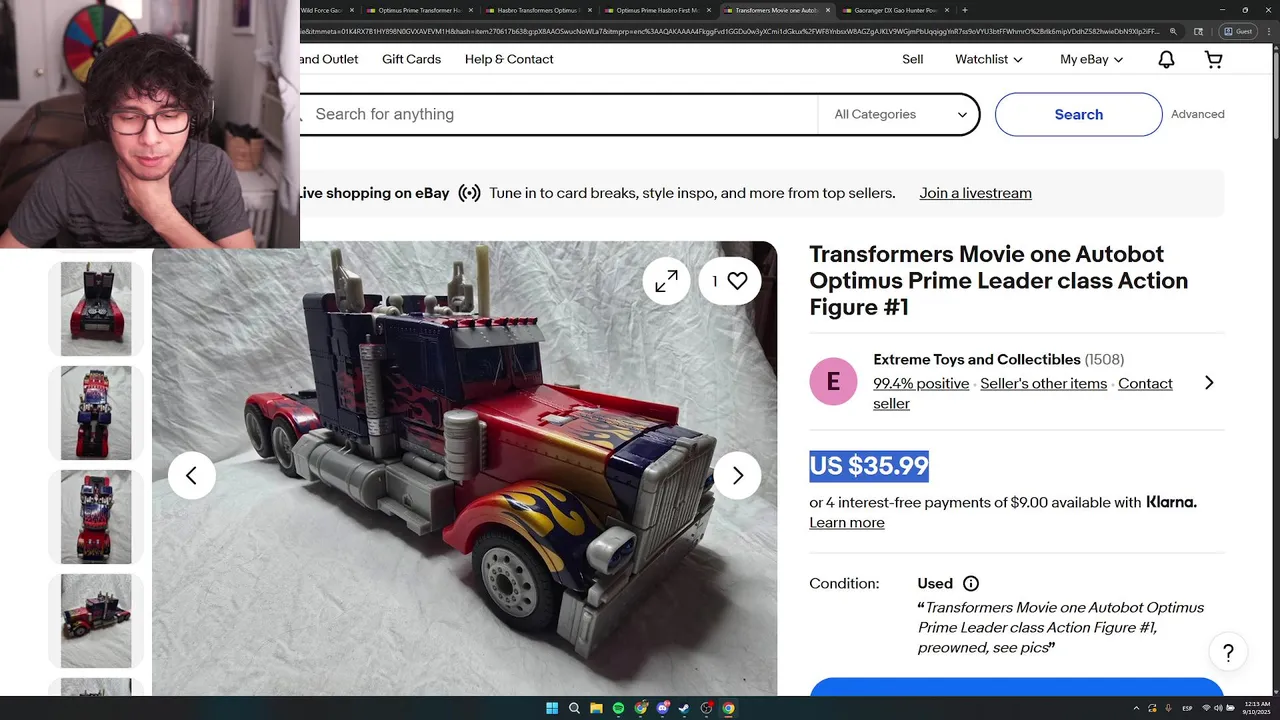Image resolution: width=1280 pixels, height=720 pixels.
Task: Switch to Optimus Prime Hasbro First tab
Action: 657,10
